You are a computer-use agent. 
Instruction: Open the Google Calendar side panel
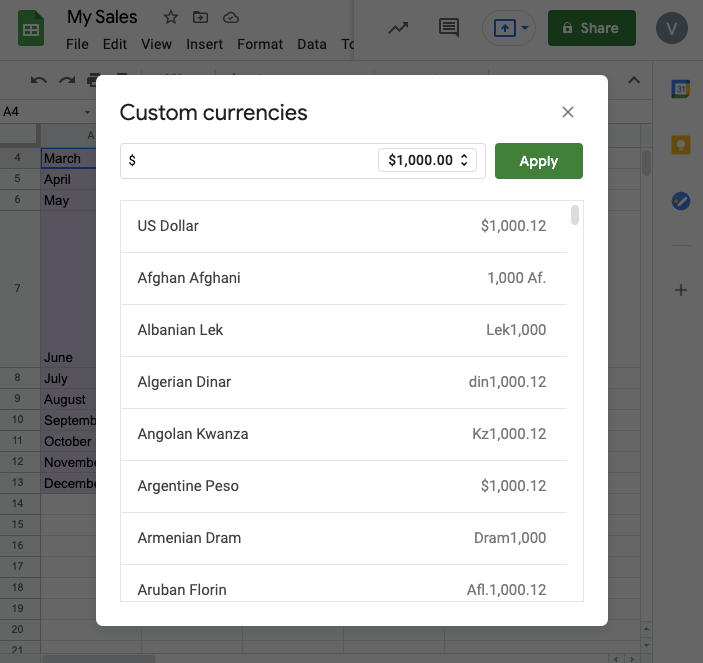coord(680,89)
